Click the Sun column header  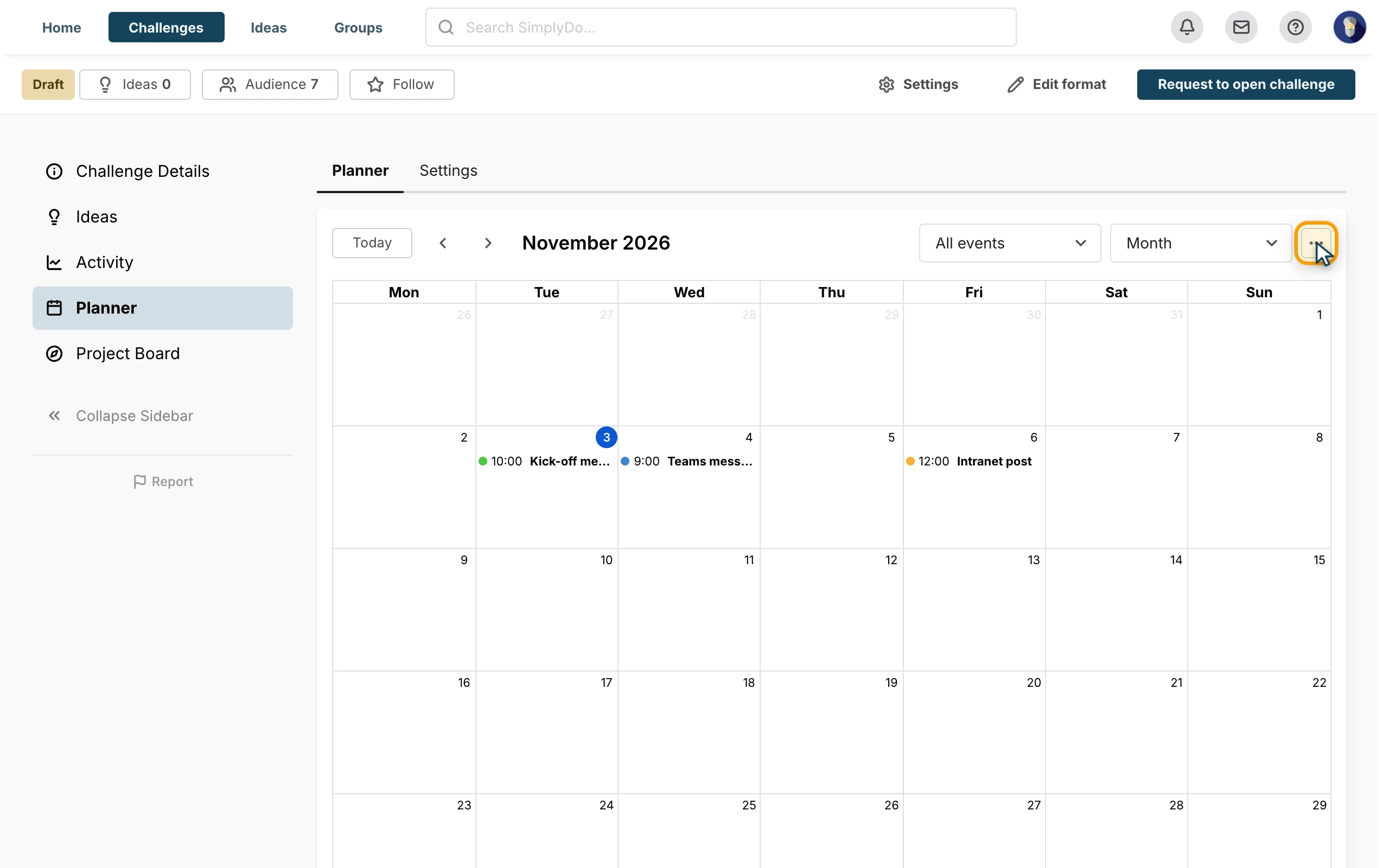1259,292
